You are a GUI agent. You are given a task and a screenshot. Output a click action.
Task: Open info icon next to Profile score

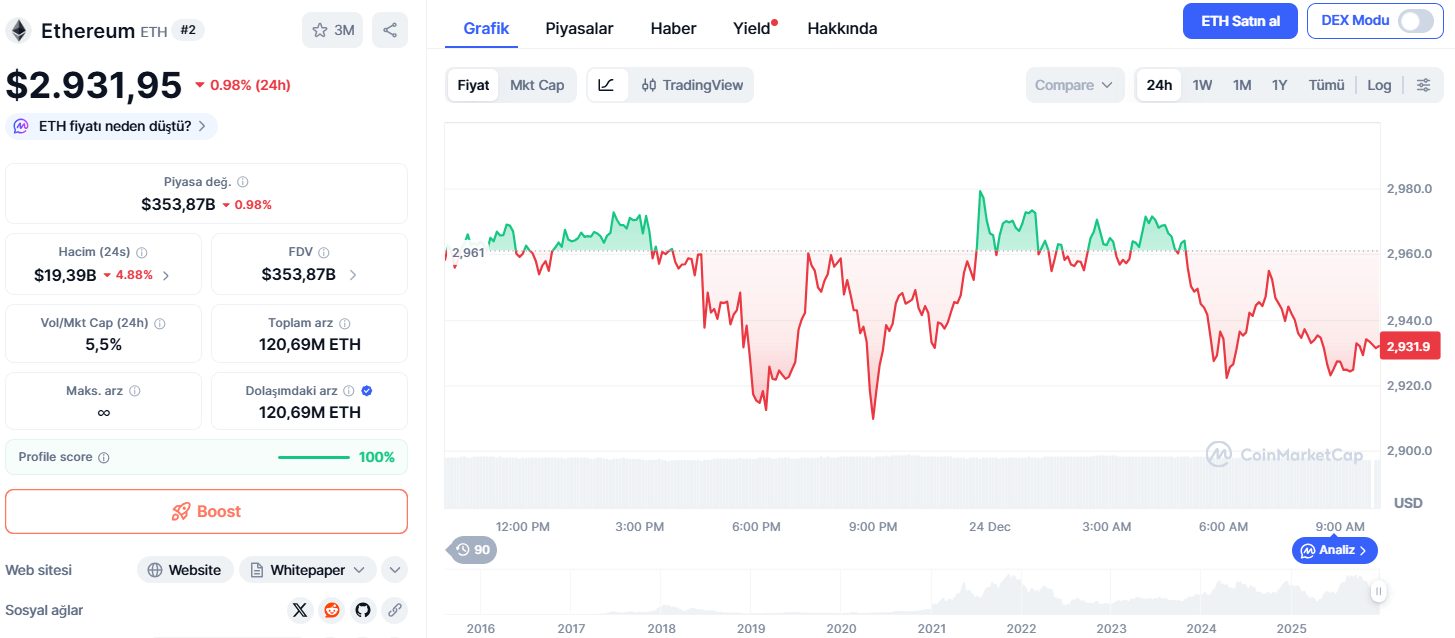pyautogui.click(x=104, y=457)
